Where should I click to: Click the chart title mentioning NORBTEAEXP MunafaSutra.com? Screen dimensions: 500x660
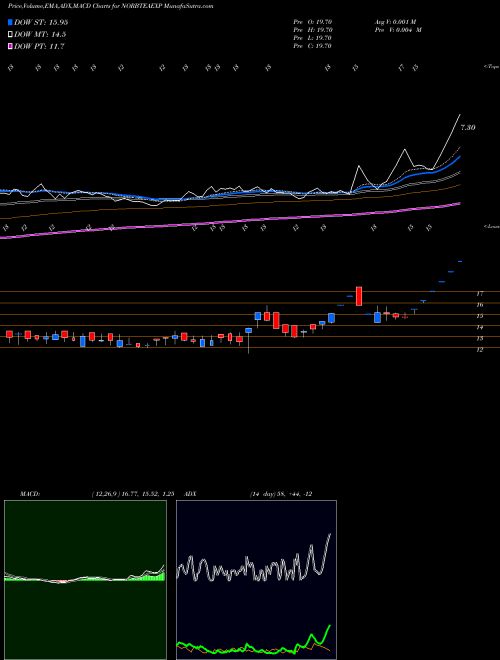pos(111,6)
